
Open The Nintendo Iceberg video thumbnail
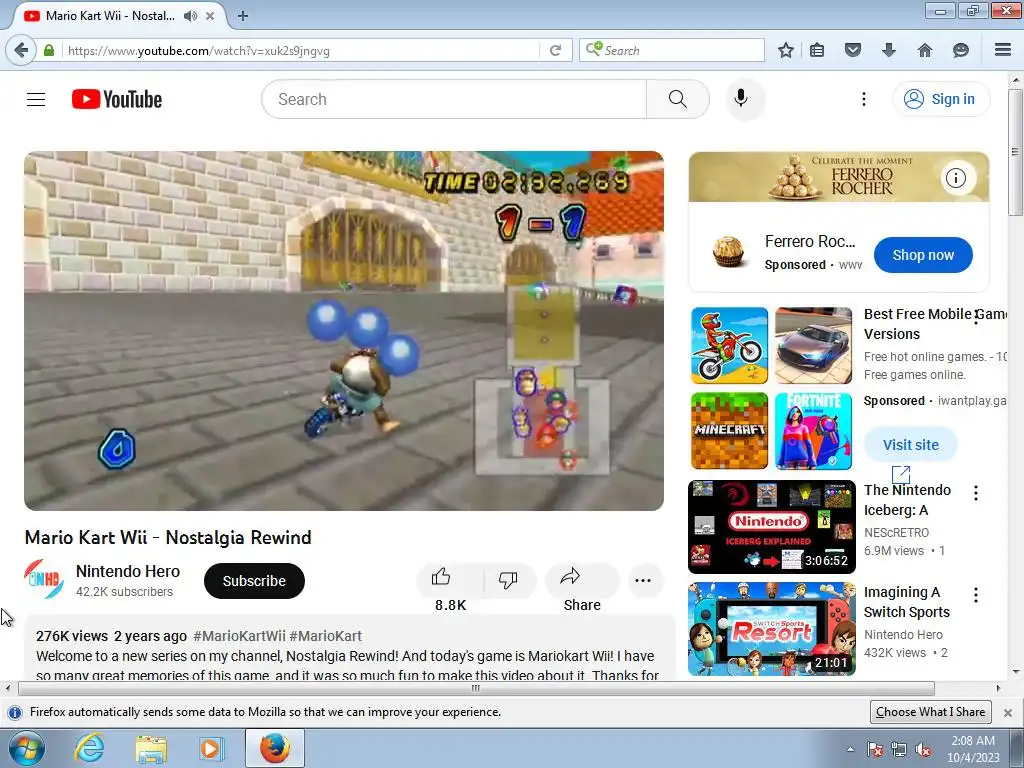(x=771, y=527)
